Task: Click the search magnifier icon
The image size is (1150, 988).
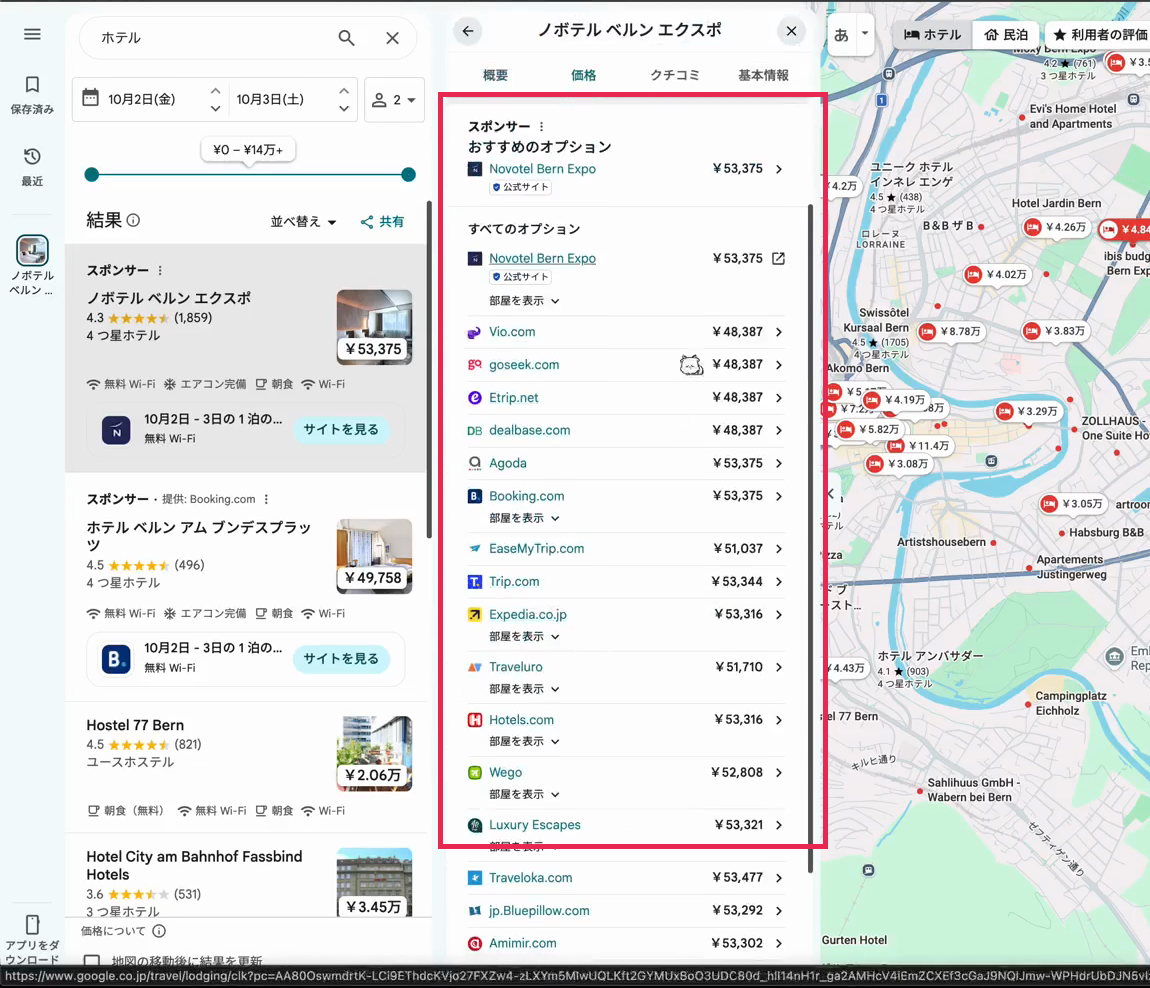Action: pos(346,38)
